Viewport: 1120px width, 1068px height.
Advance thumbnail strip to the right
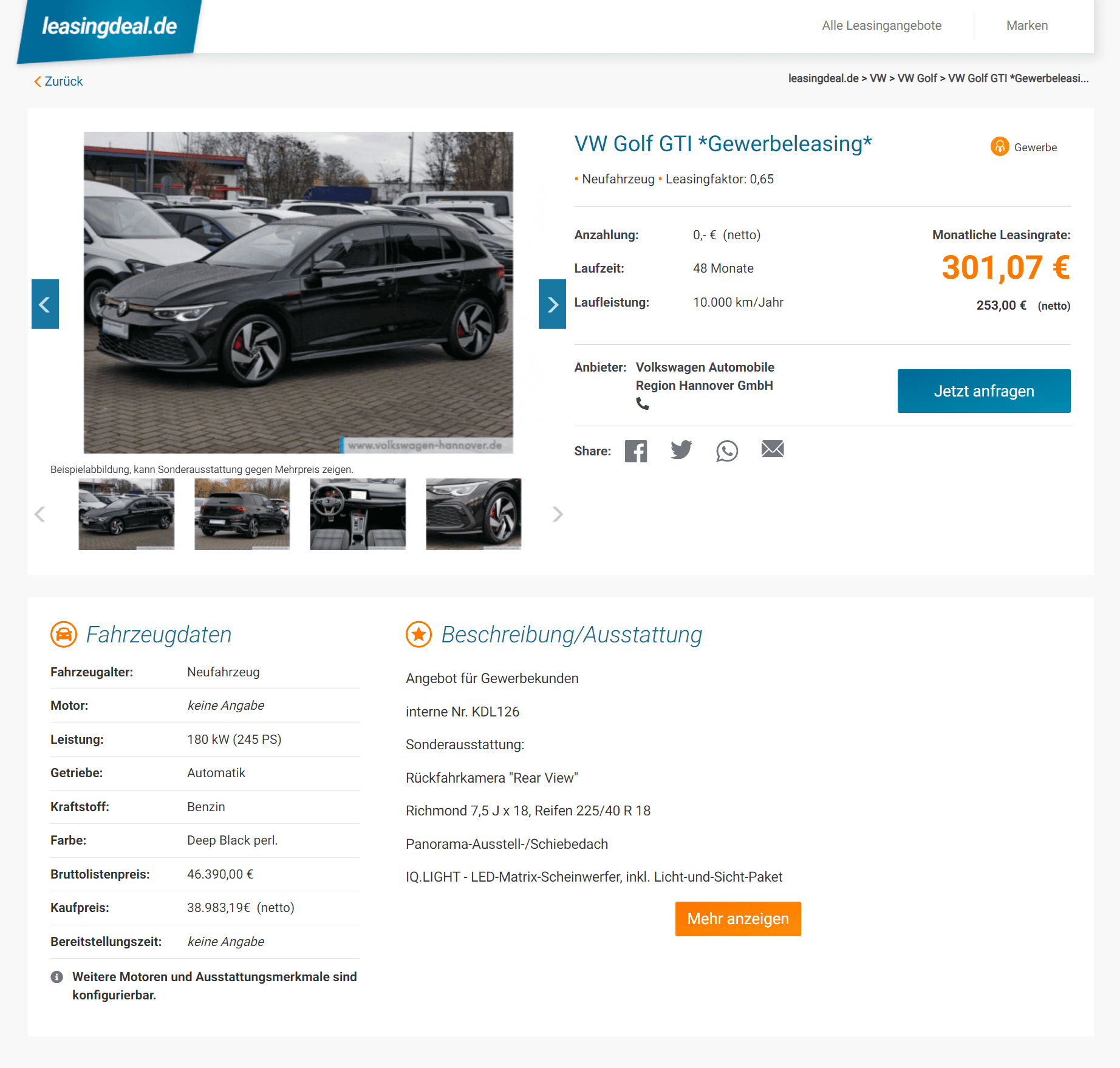[x=558, y=514]
